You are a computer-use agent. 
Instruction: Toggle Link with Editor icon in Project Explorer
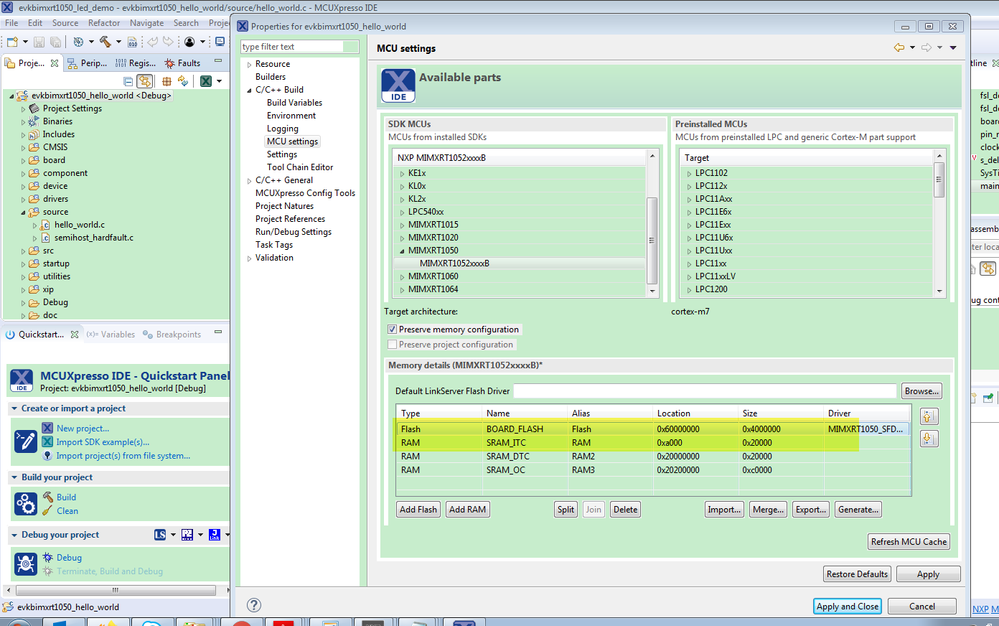click(145, 82)
